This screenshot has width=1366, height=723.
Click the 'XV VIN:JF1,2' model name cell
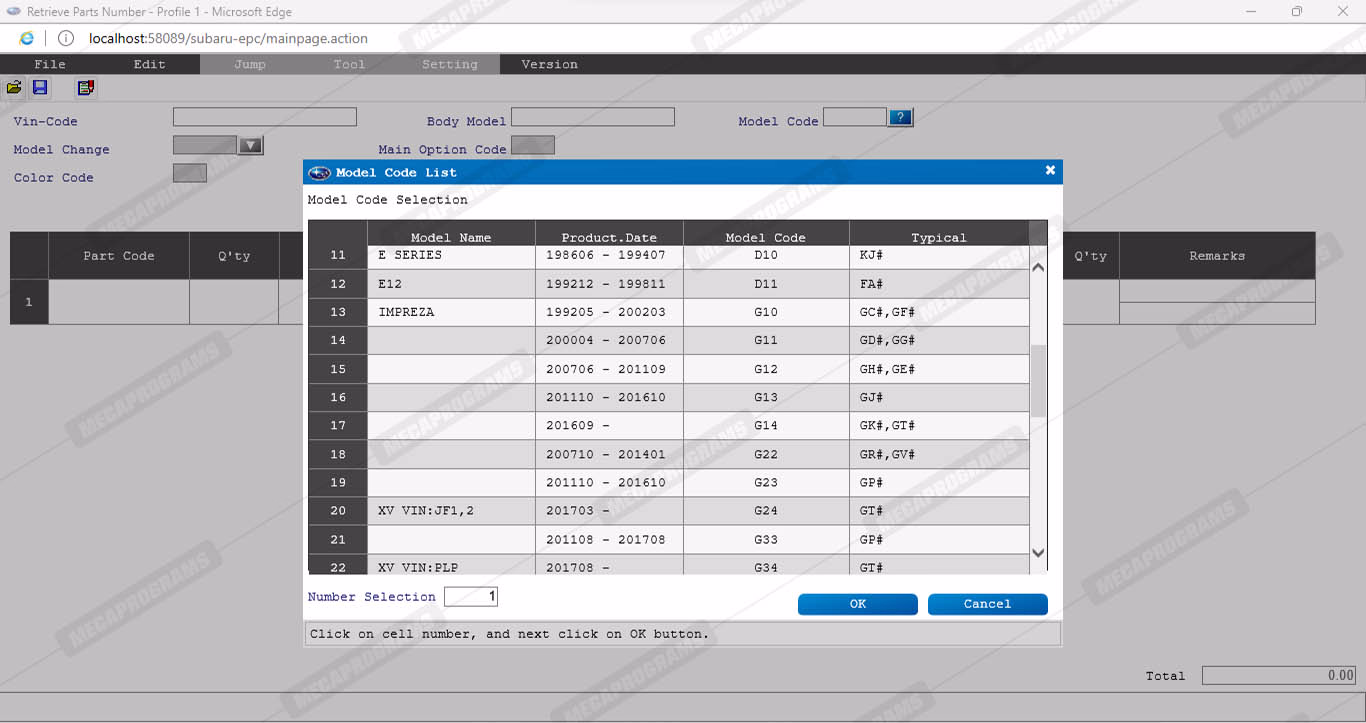point(452,511)
